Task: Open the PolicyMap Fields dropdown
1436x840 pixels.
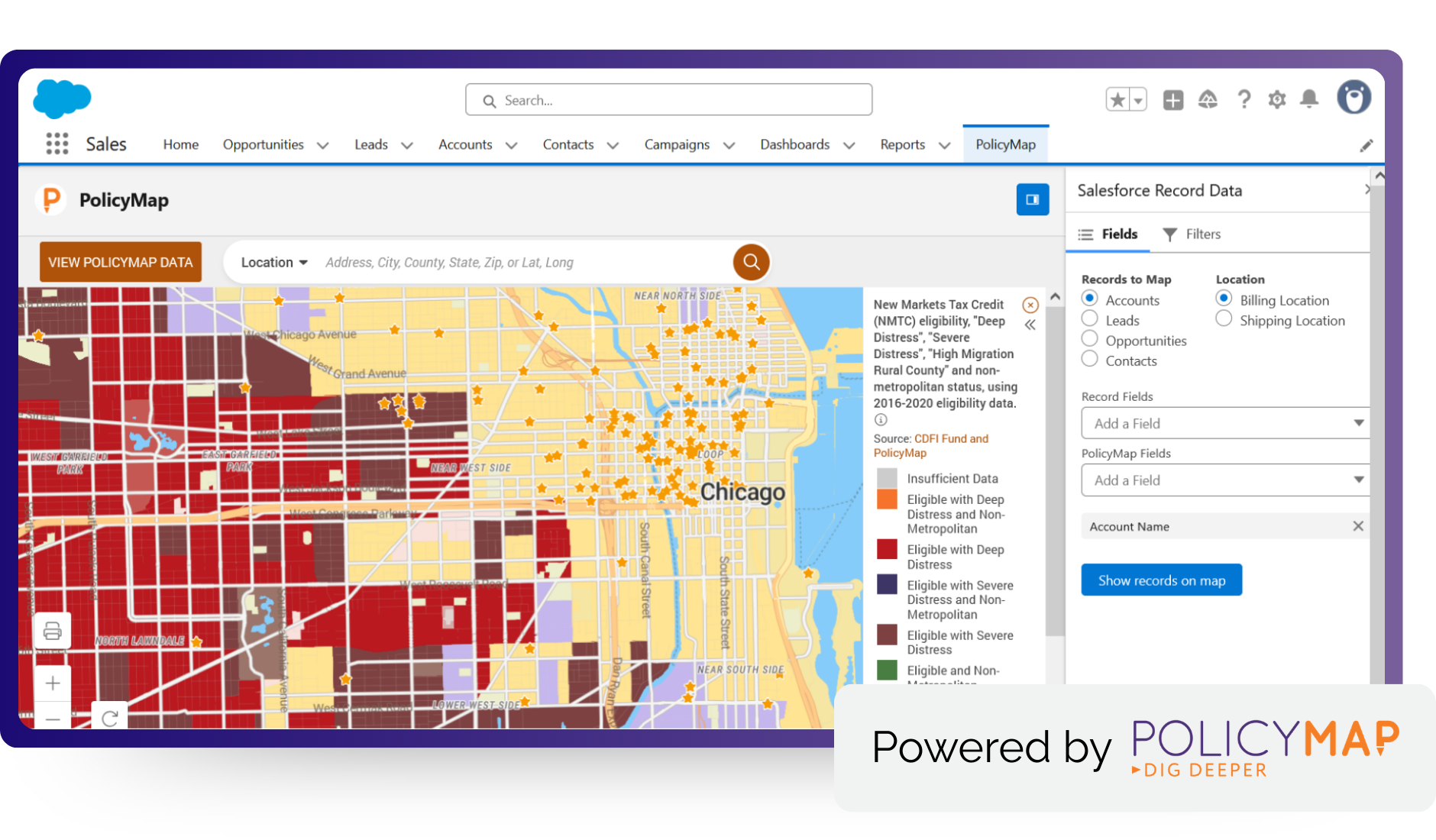Action: (x=1224, y=480)
